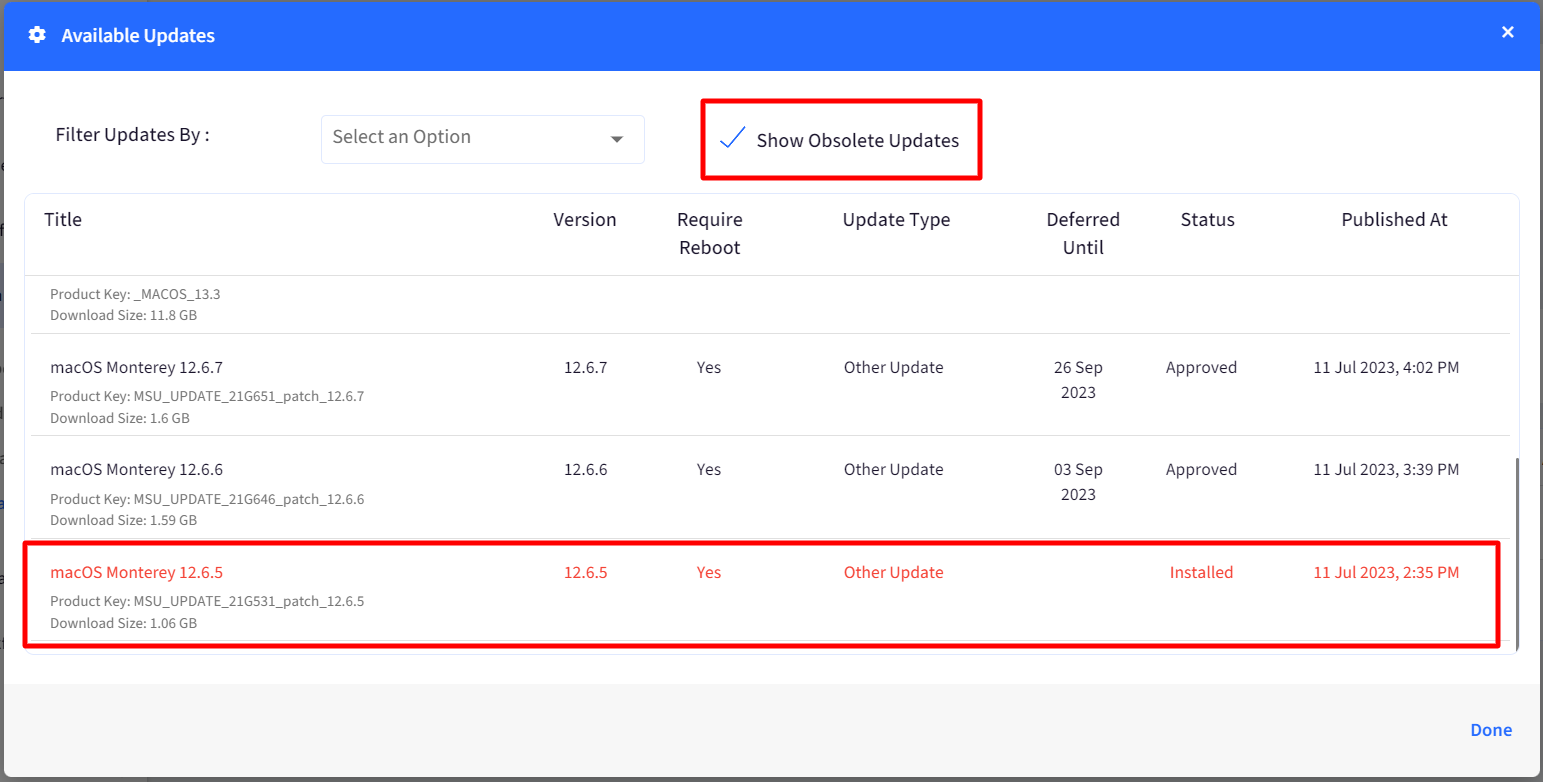Open the Filter Updates By dropdown

tap(482, 139)
